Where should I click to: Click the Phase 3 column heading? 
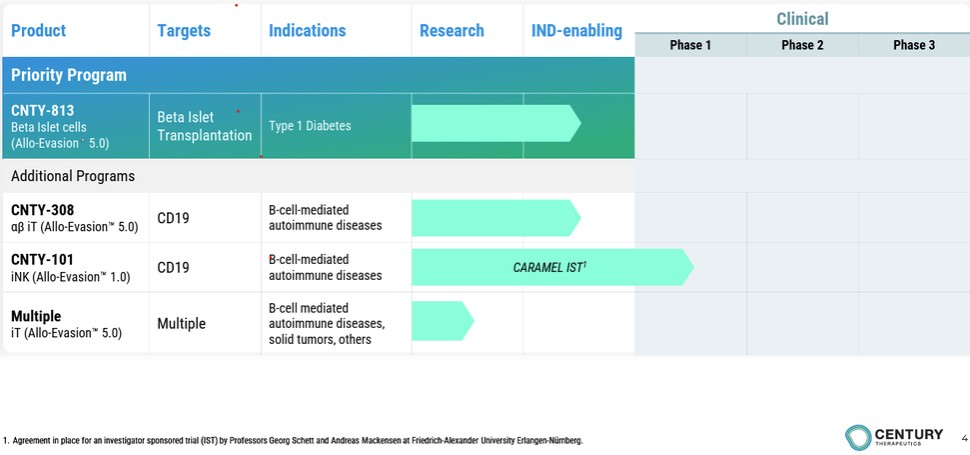914,45
